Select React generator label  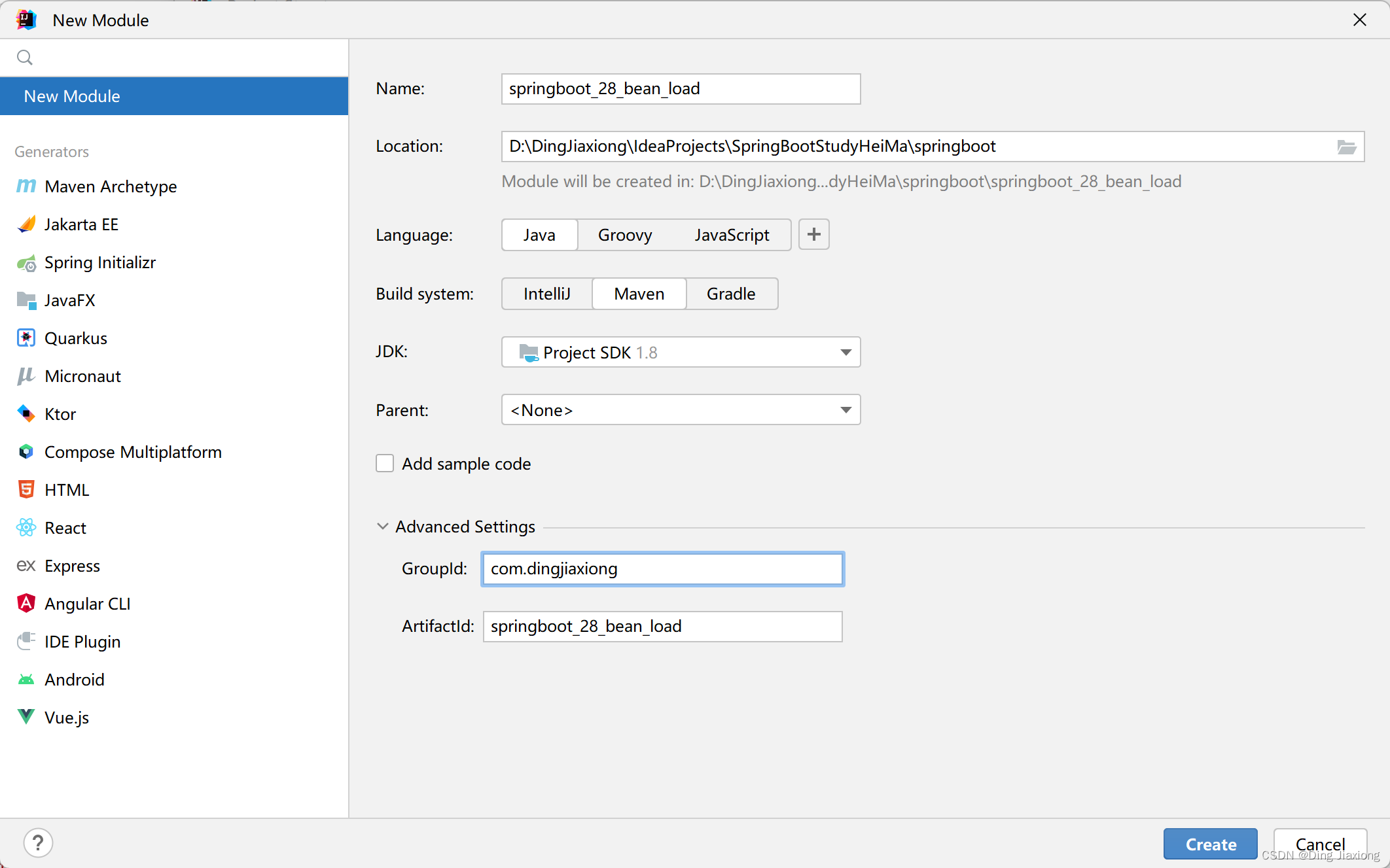(65, 528)
